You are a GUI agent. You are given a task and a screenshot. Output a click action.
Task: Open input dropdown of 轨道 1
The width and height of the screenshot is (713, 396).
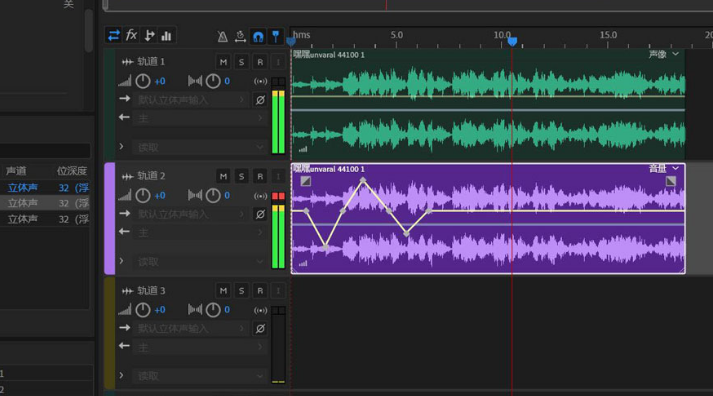click(x=191, y=100)
